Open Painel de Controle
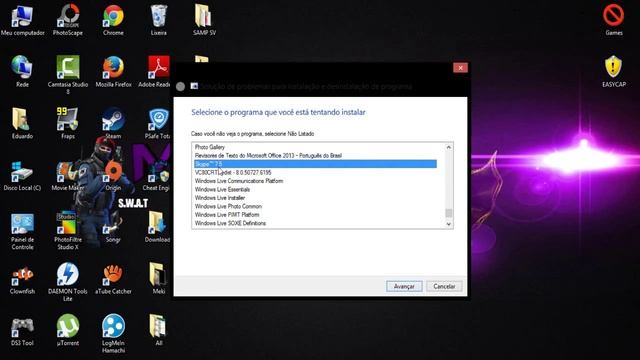The image size is (640, 360). 22,231
